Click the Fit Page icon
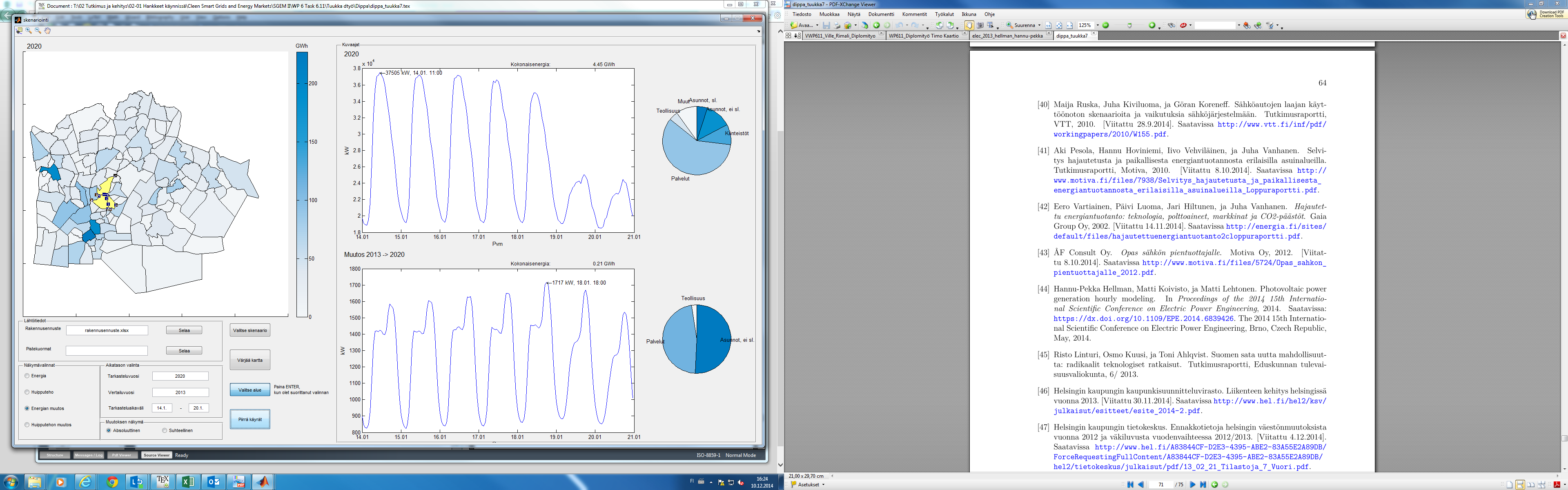This screenshot has height=490, width=1568. pos(1059,26)
